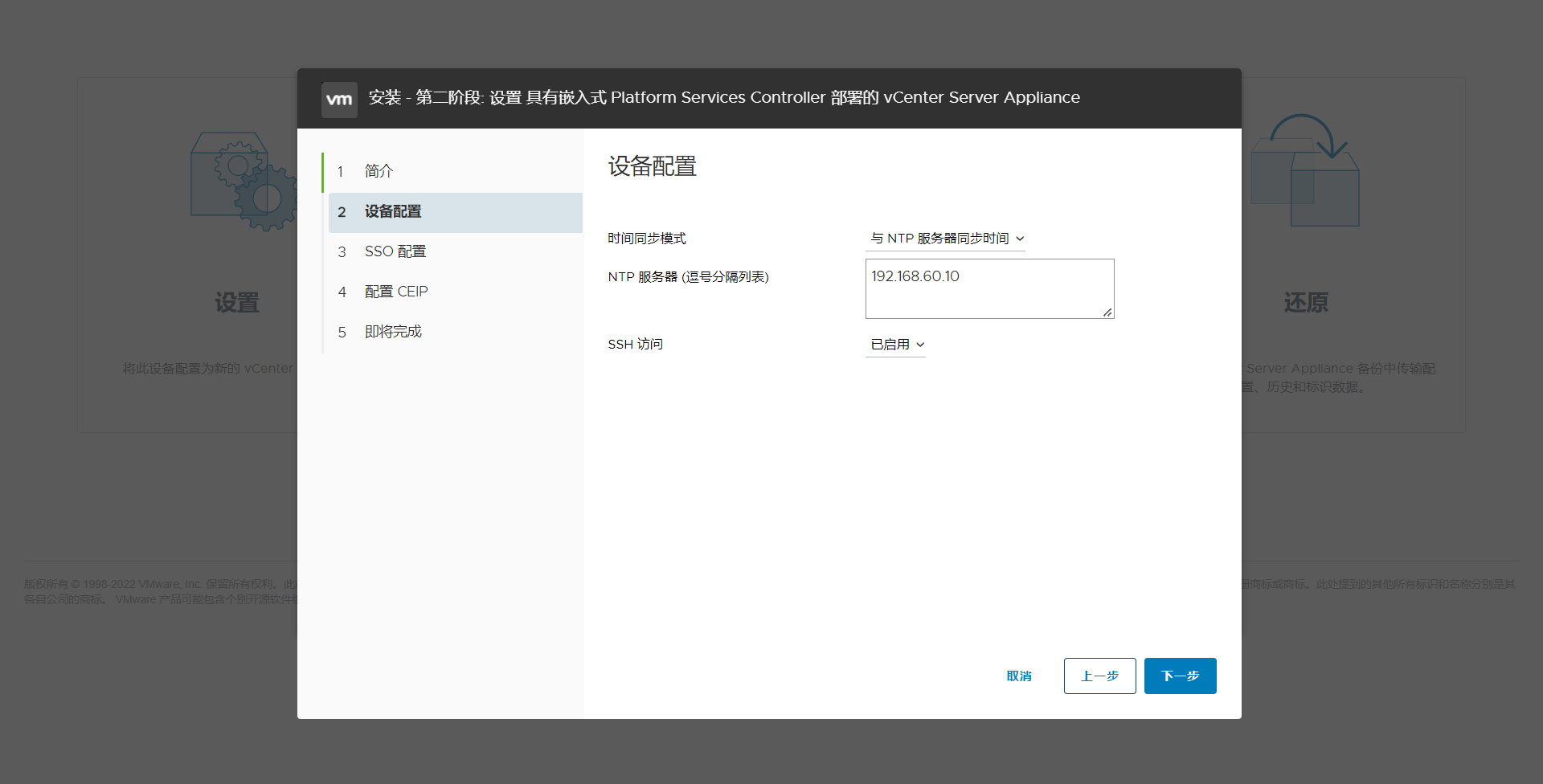Go back with the 上一步 button
Viewport: 1543px width, 784px height.
click(1100, 676)
